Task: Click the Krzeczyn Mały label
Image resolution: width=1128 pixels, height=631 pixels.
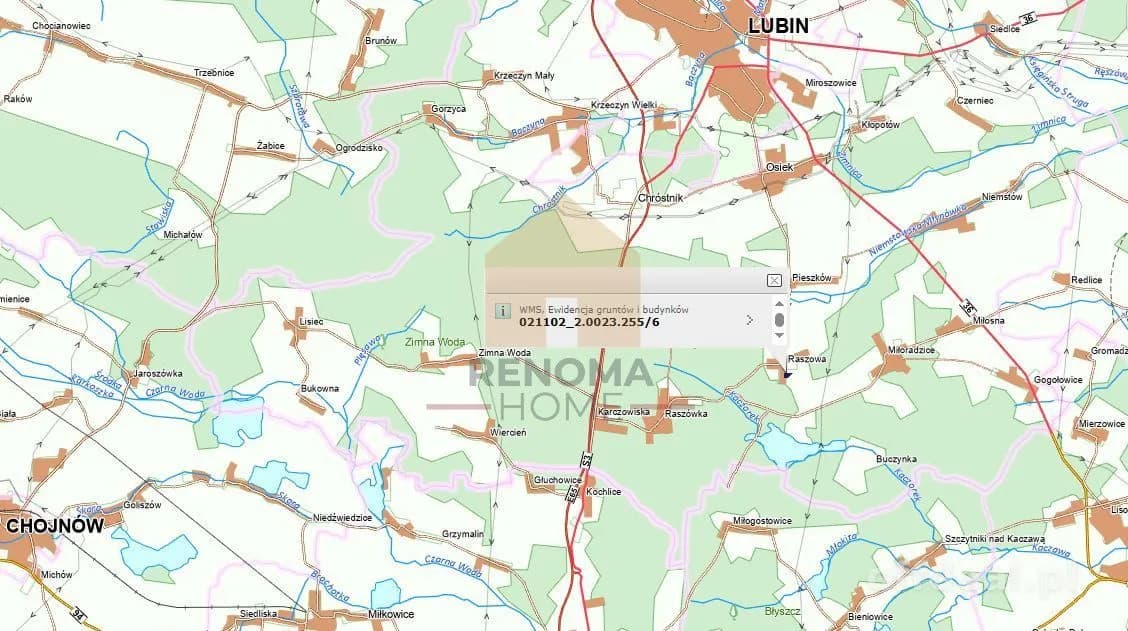Action: [524, 76]
